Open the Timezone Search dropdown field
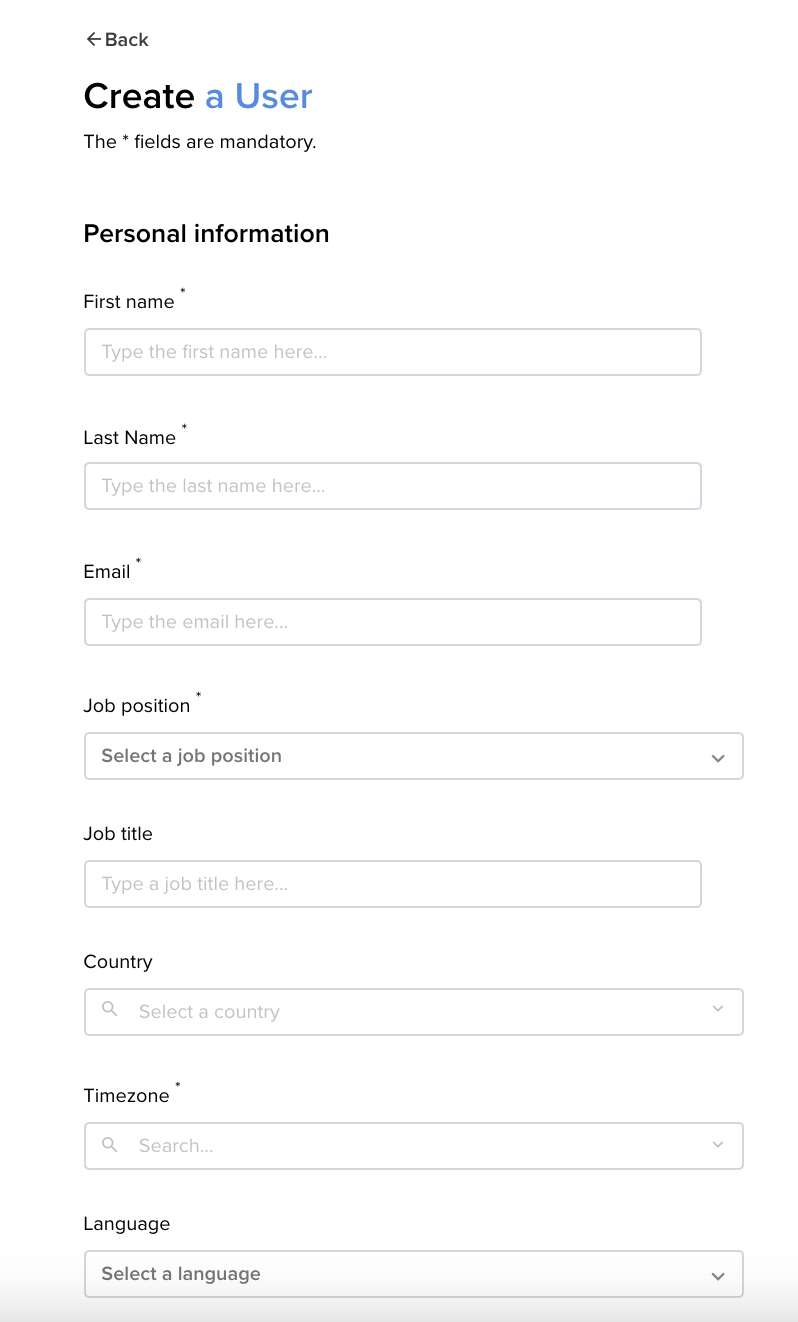 point(413,1146)
